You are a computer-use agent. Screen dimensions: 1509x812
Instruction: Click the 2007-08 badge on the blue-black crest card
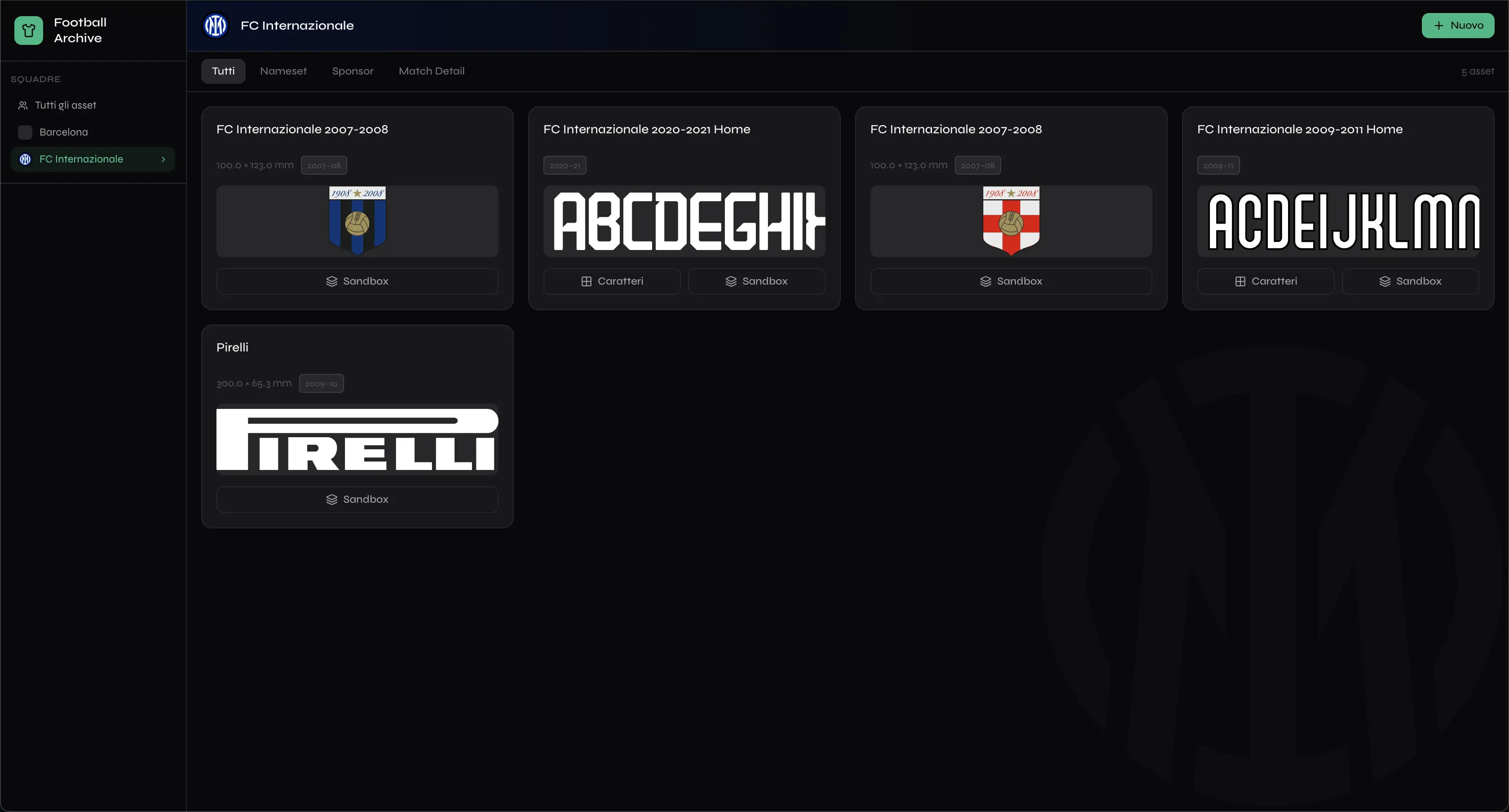(324, 166)
